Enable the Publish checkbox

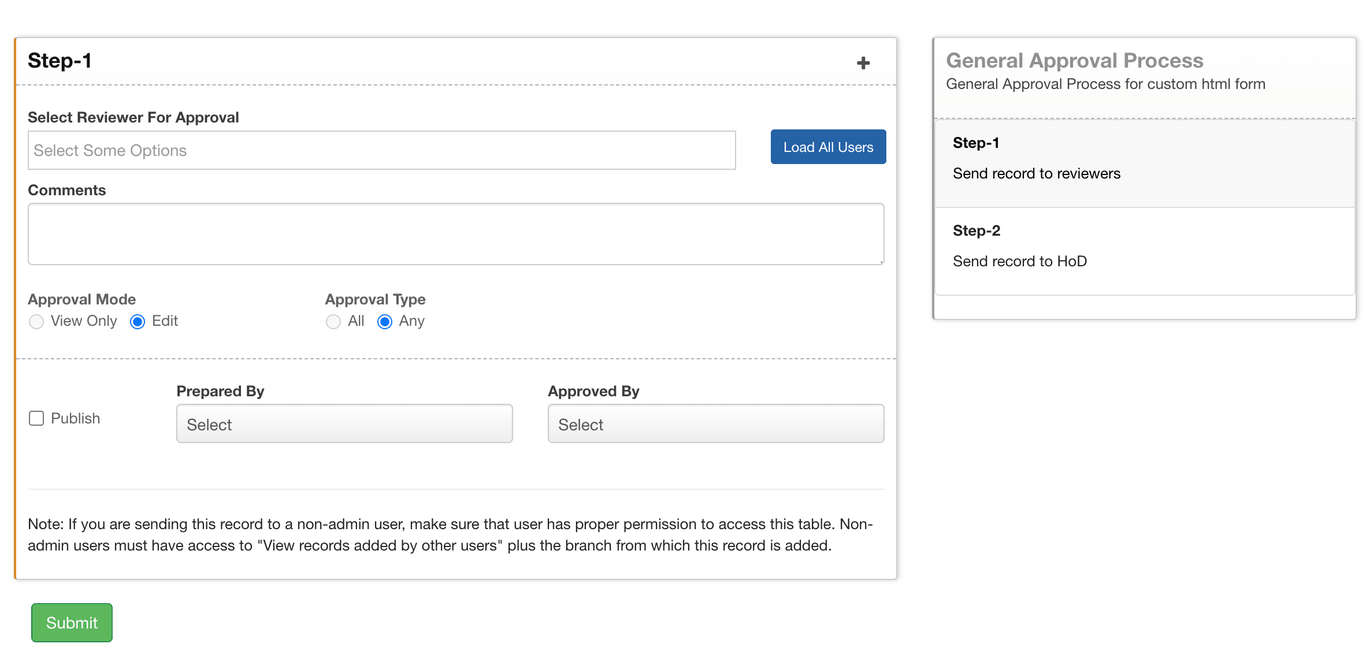click(37, 419)
